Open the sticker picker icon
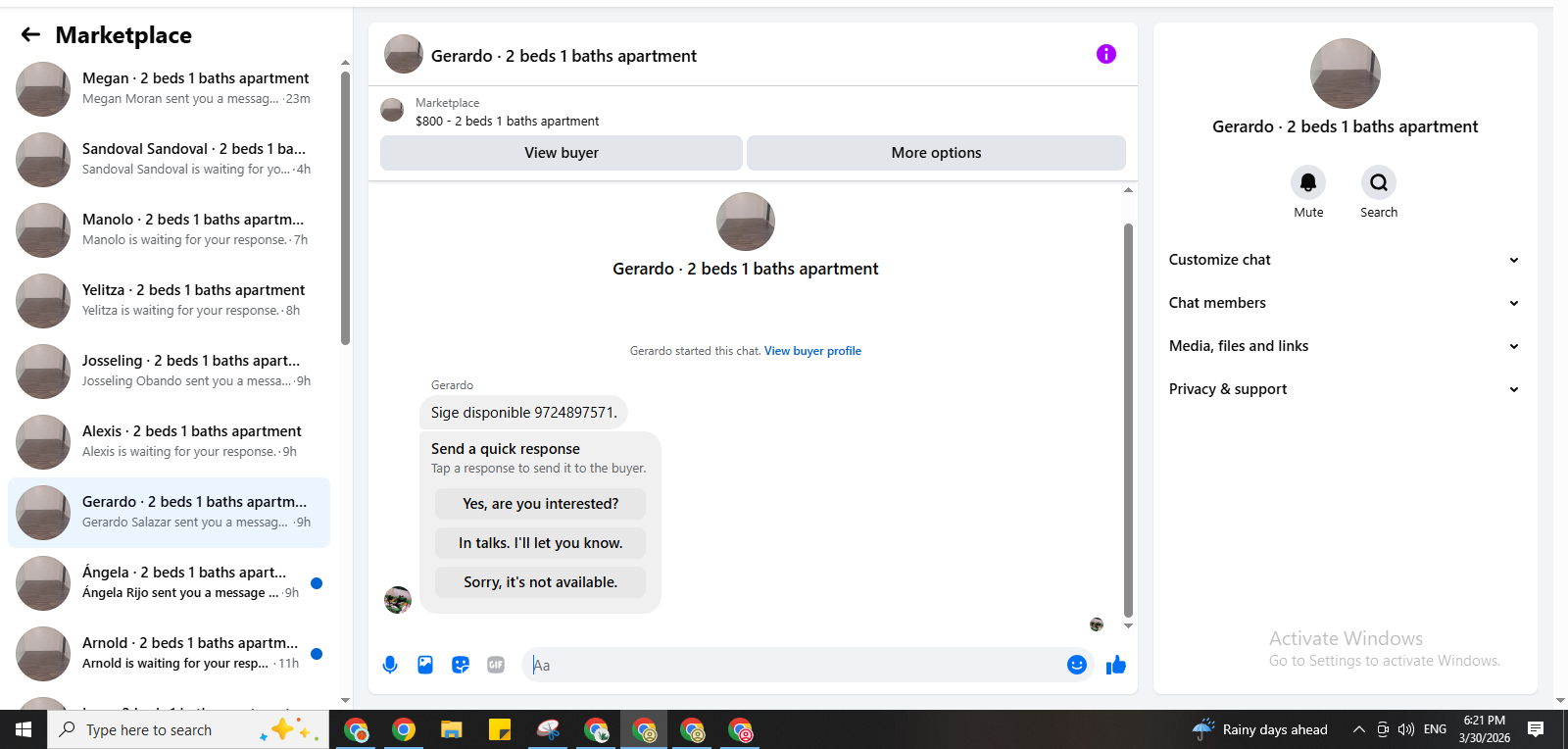Viewport: 1568px width, 749px height. click(x=461, y=665)
